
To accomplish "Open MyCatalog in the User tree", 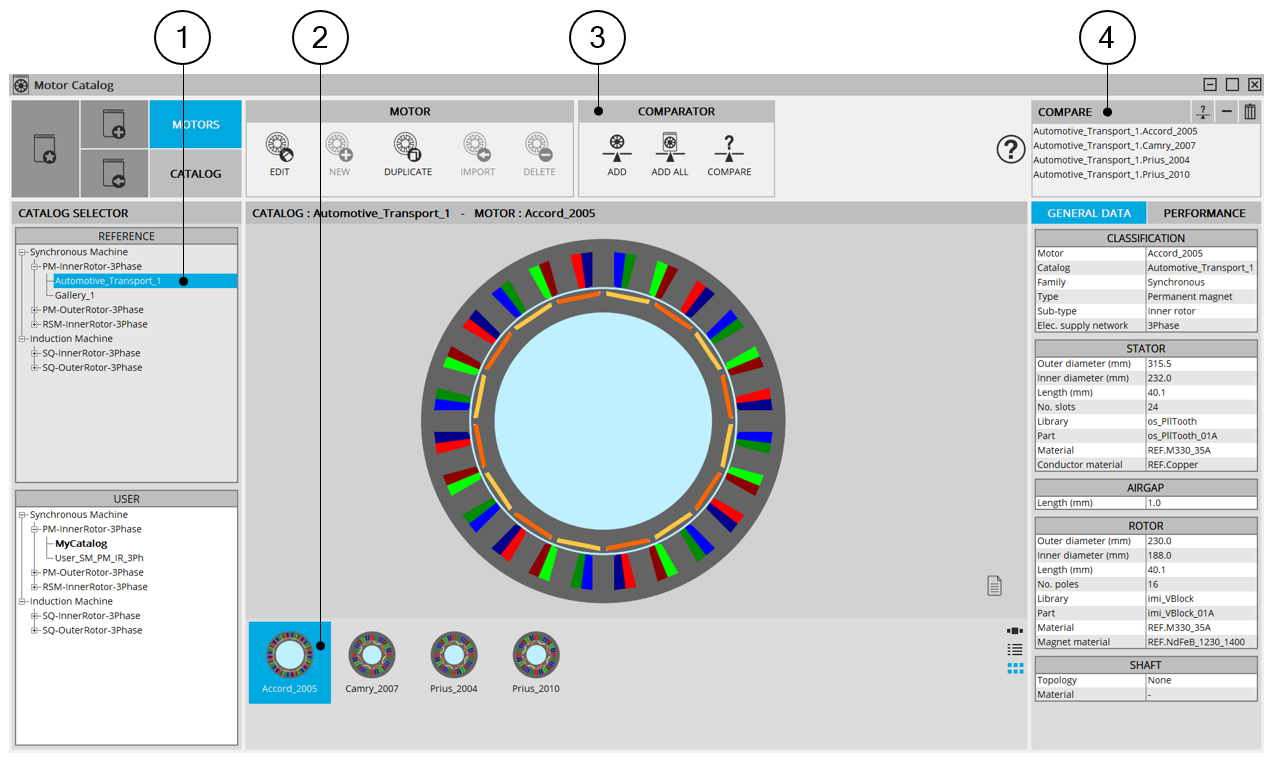I will pyautogui.click(x=81, y=544).
